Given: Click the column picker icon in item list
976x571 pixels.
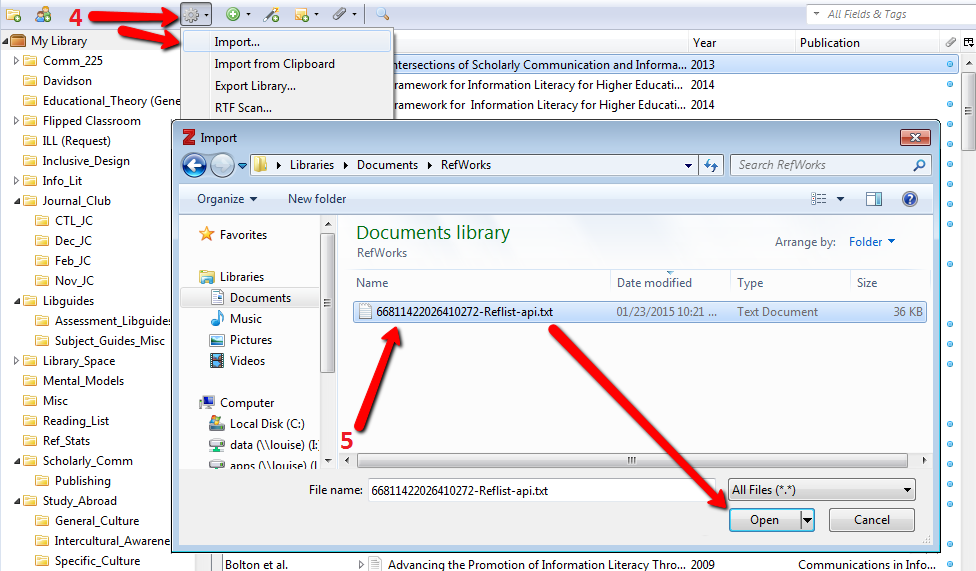Looking at the screenshot, I should [969, 42].
